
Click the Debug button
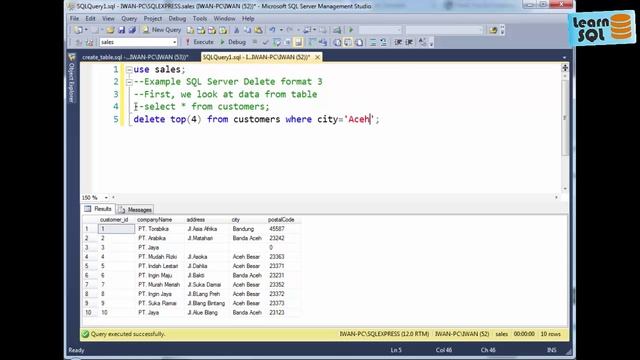pyautogui.click(x=233, y=42)
